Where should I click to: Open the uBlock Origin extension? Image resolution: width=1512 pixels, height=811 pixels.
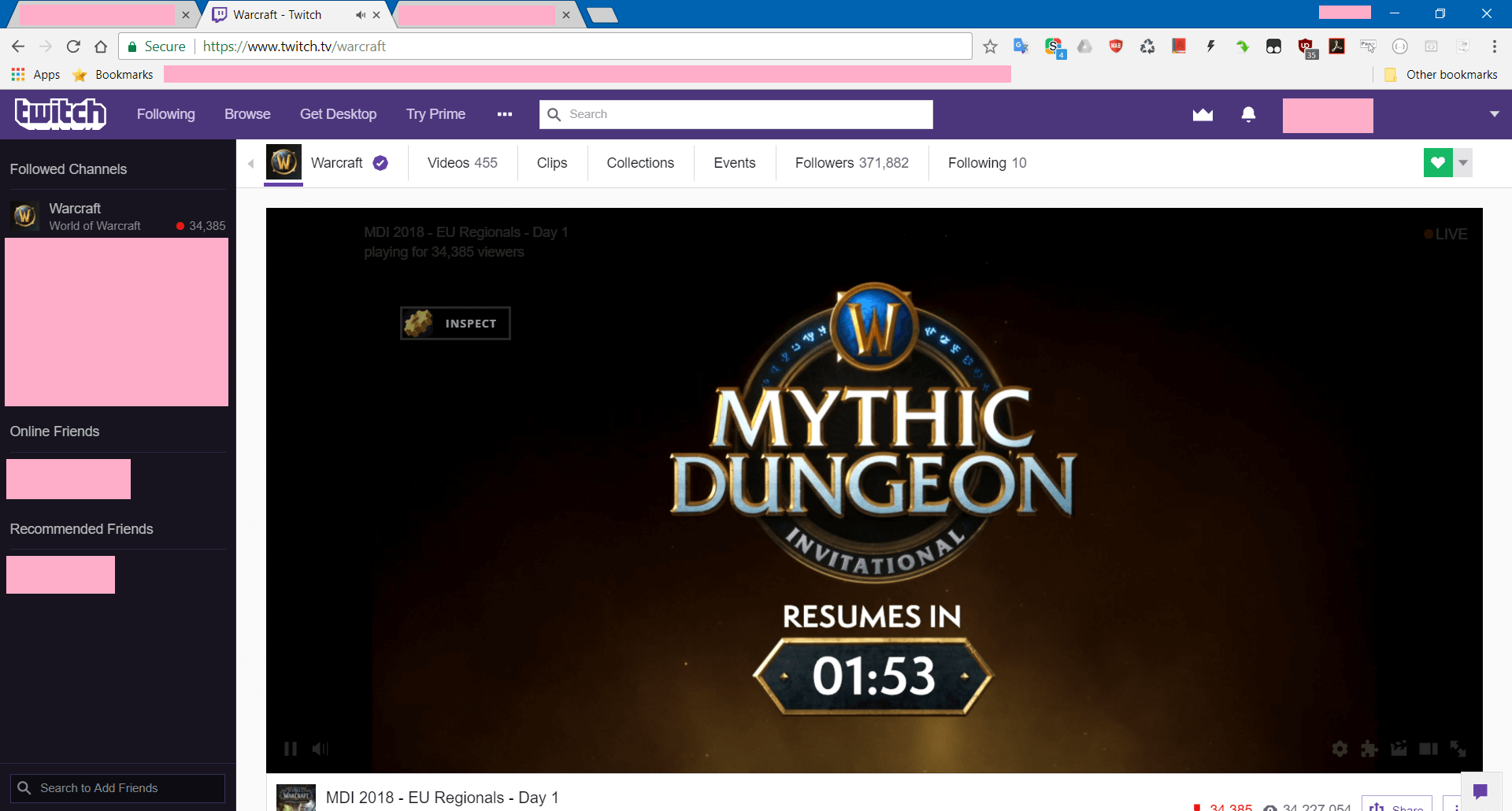coord(1306,48)
